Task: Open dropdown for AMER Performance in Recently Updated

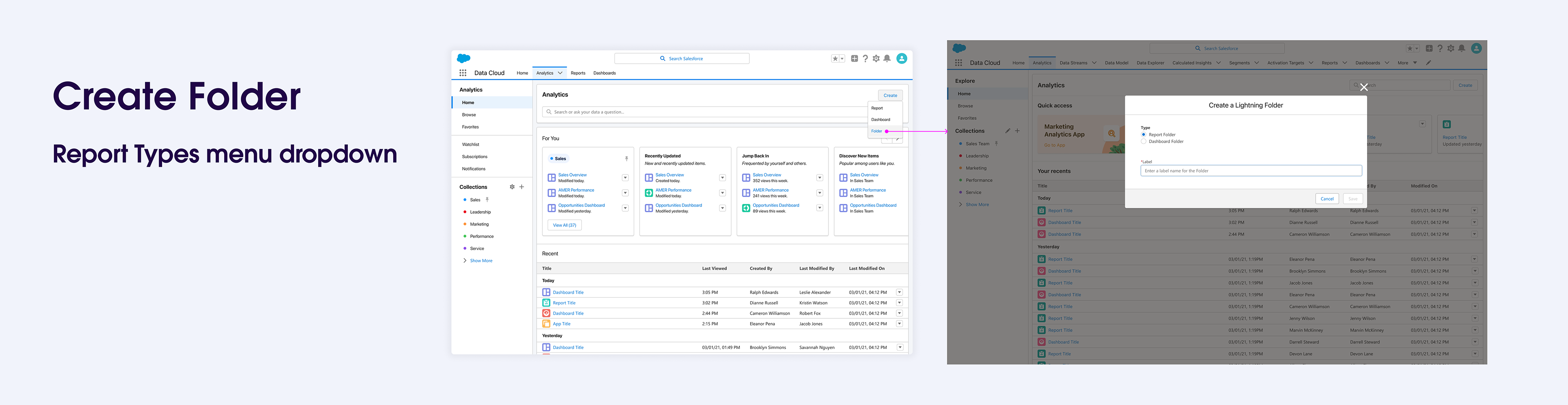Action: (722, 193)
